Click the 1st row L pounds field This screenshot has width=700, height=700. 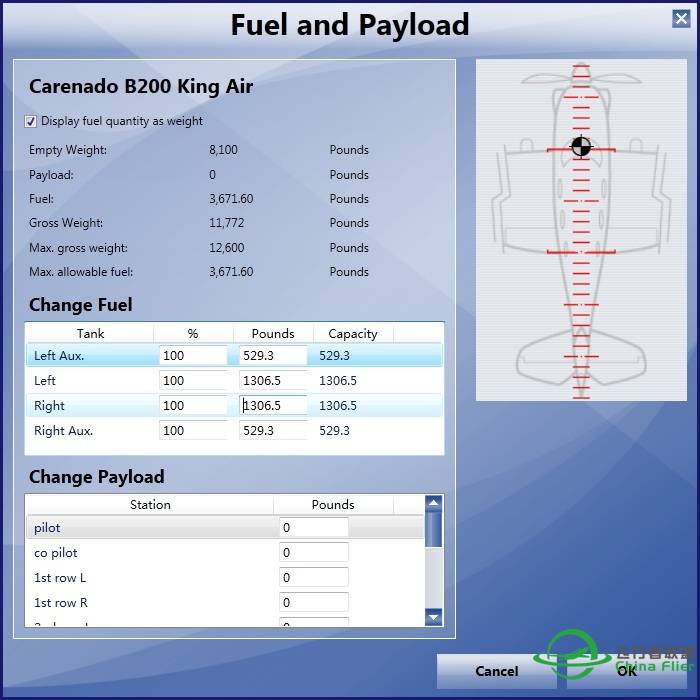[x=313, y=577]
